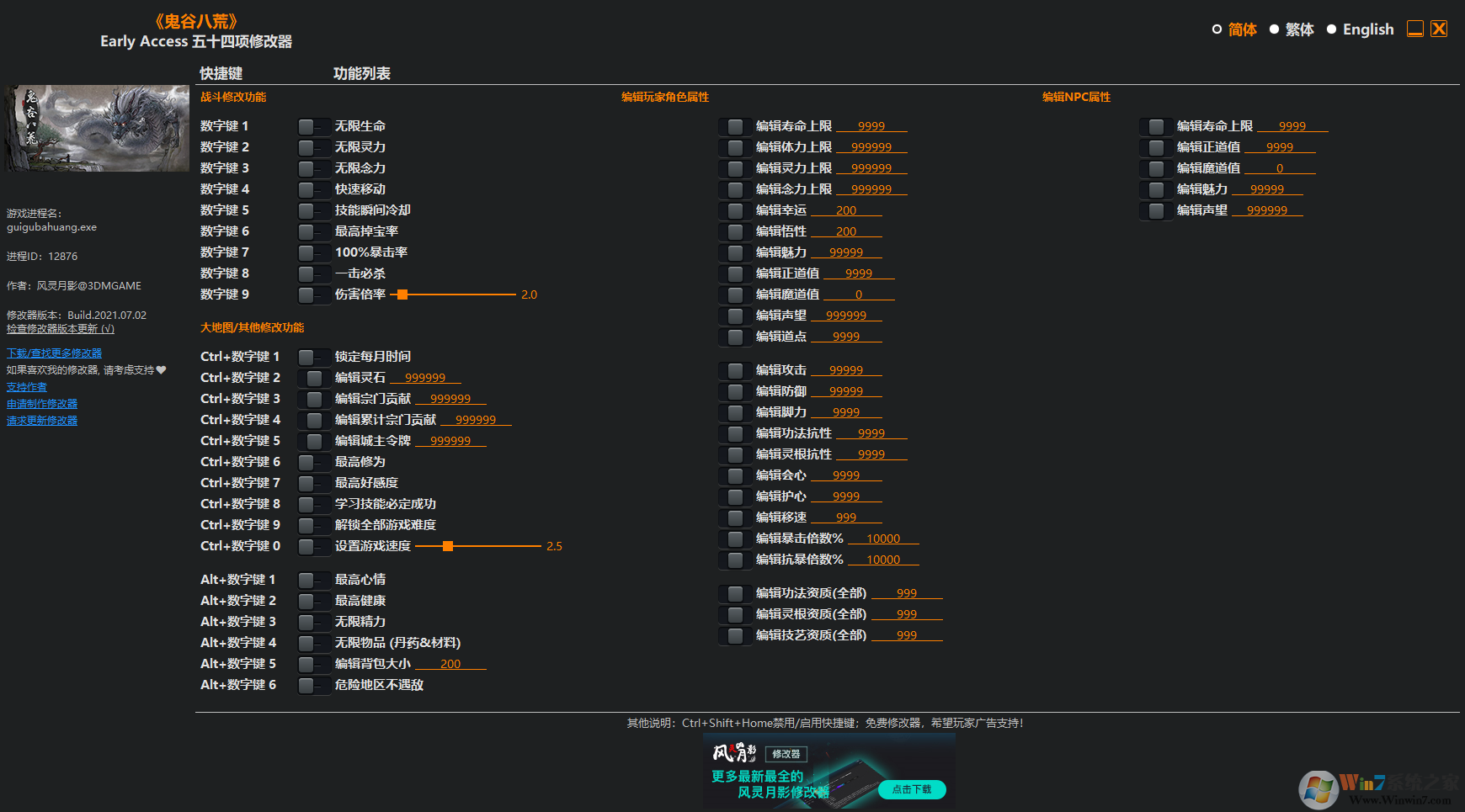Click the 点击下载 button in banner
The image size is (1465, 812).
[912, 789]
